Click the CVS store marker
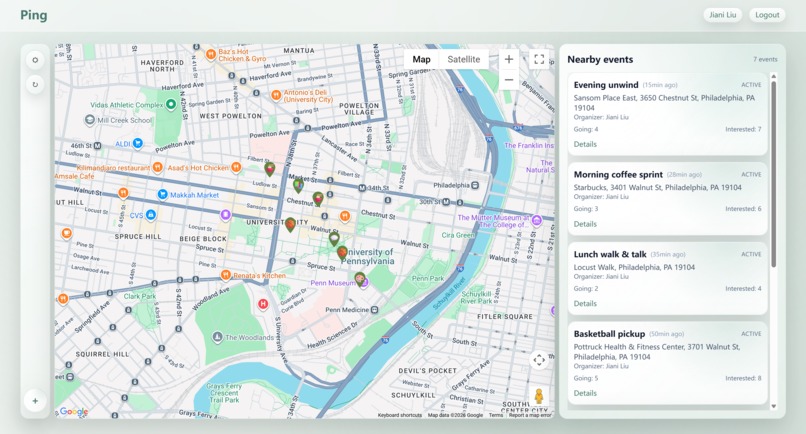The width and height of the screenshot is (806, 434). tap(151, 215)
